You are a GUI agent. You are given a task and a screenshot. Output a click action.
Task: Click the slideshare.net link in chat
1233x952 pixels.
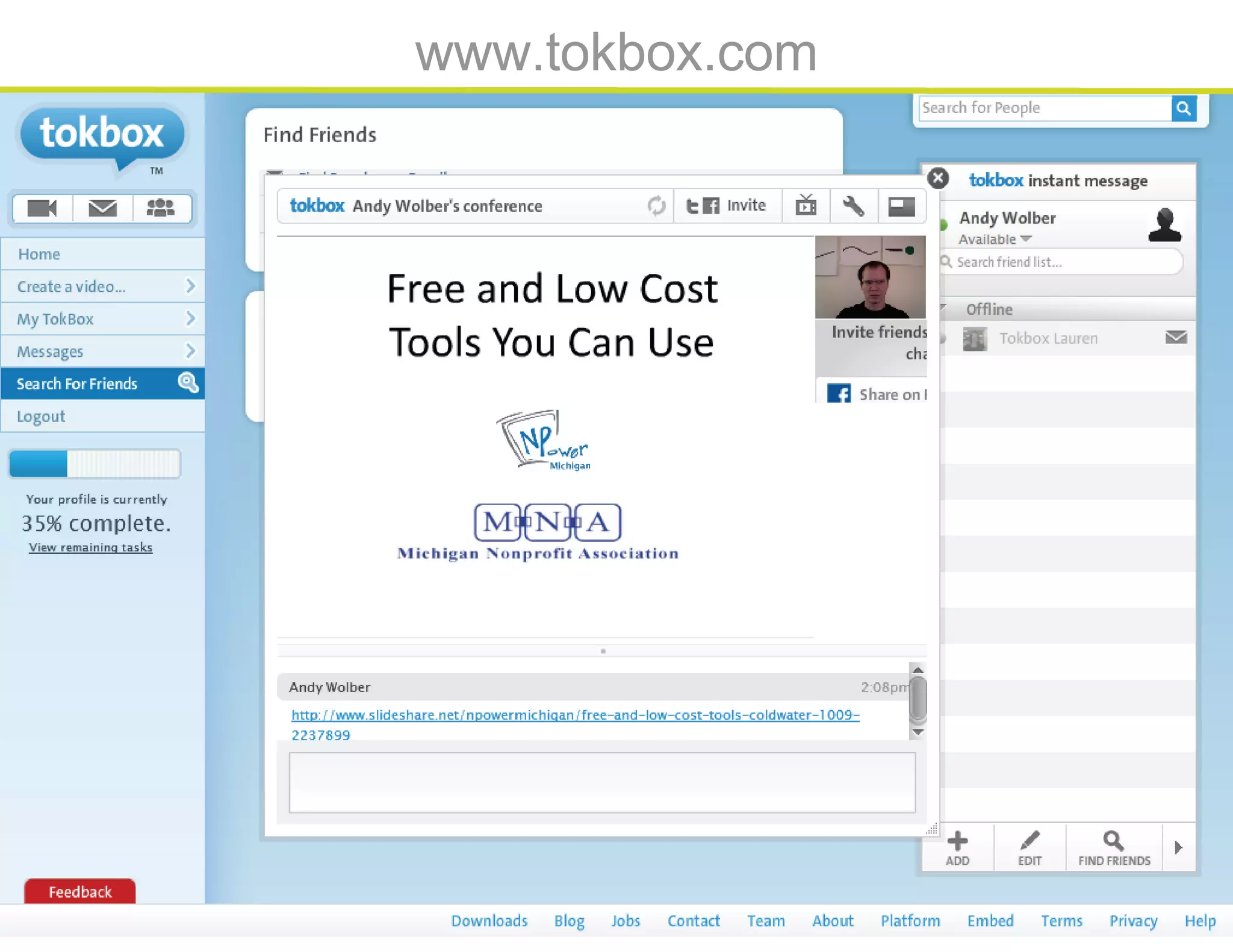[x=575, y=716]
